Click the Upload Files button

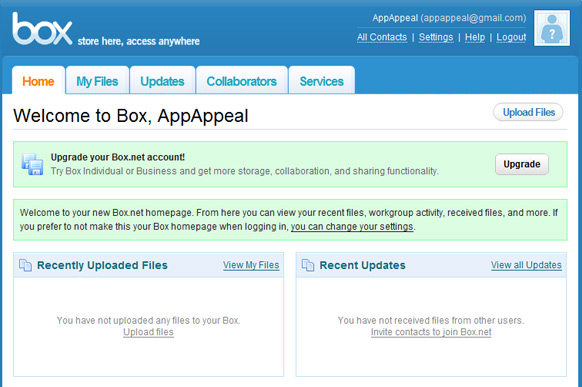tap(528, 112)
